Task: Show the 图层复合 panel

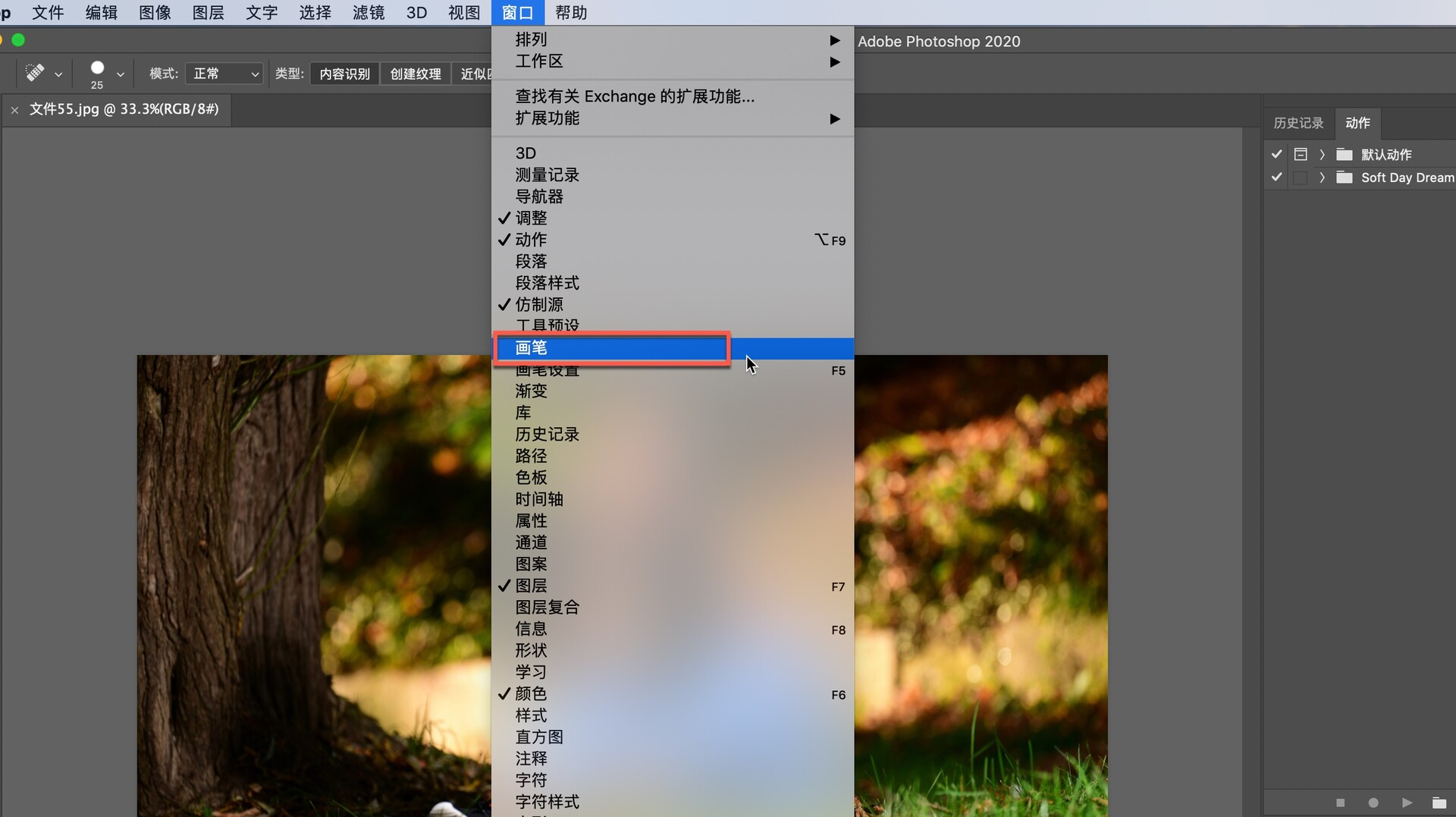Action: (673, 608)
